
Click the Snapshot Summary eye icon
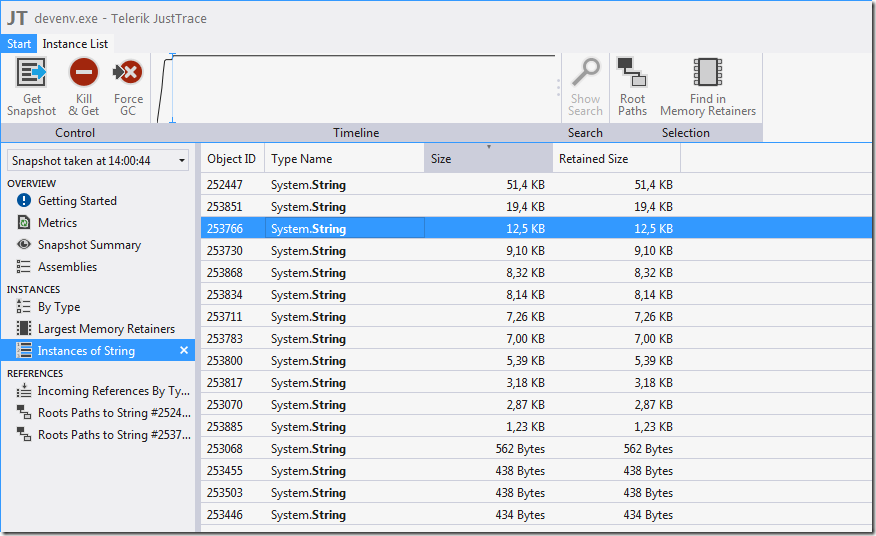point(24,244)
